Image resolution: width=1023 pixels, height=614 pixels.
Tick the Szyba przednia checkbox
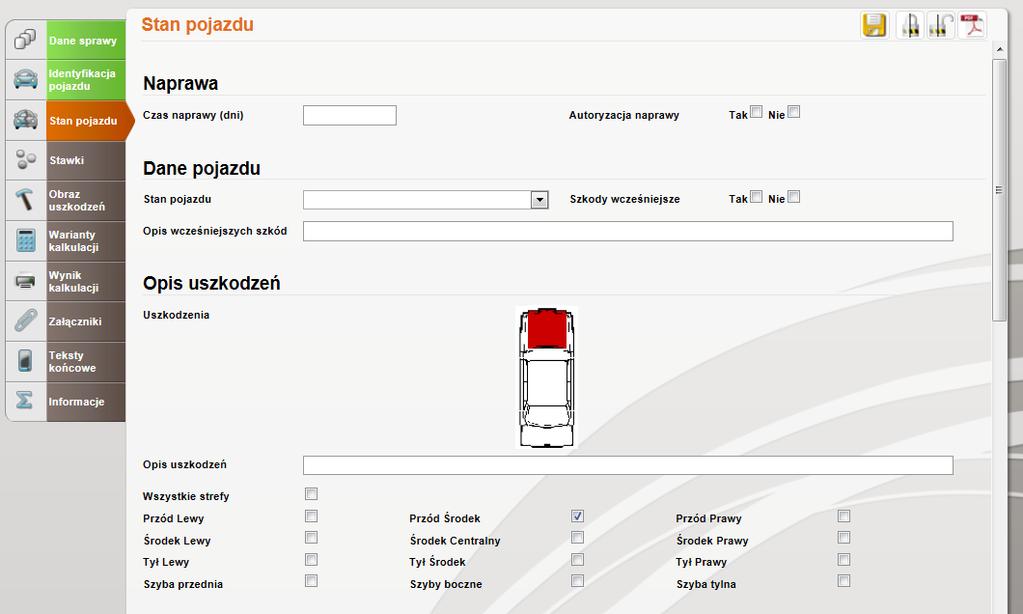pos(311,581)
